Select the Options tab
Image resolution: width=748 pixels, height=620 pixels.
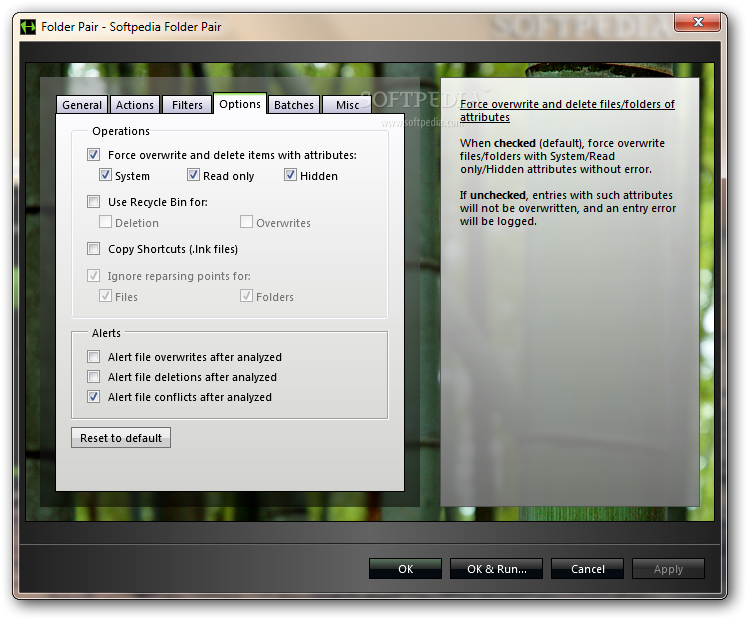pyautogui.click(x=240, y=104)
